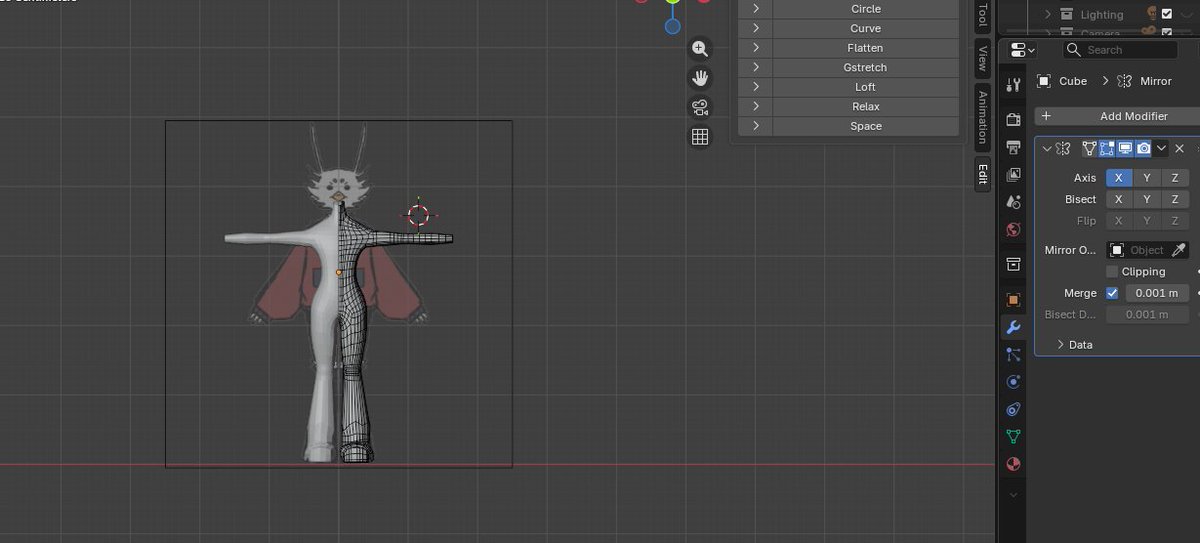Expand the Flatten LoopTools options

[x=756, y=48]
